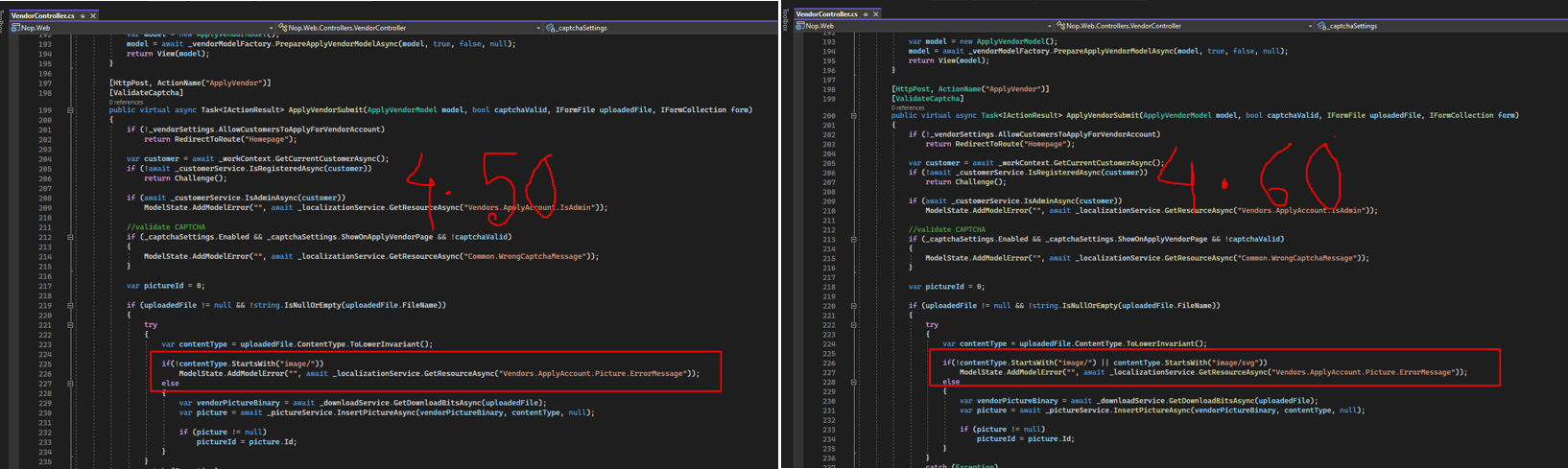Click ApplyVendorSubmit method name in left editor
This screenshot has width=1568, height=469.
pyautogui.click(x=325, y=110)
